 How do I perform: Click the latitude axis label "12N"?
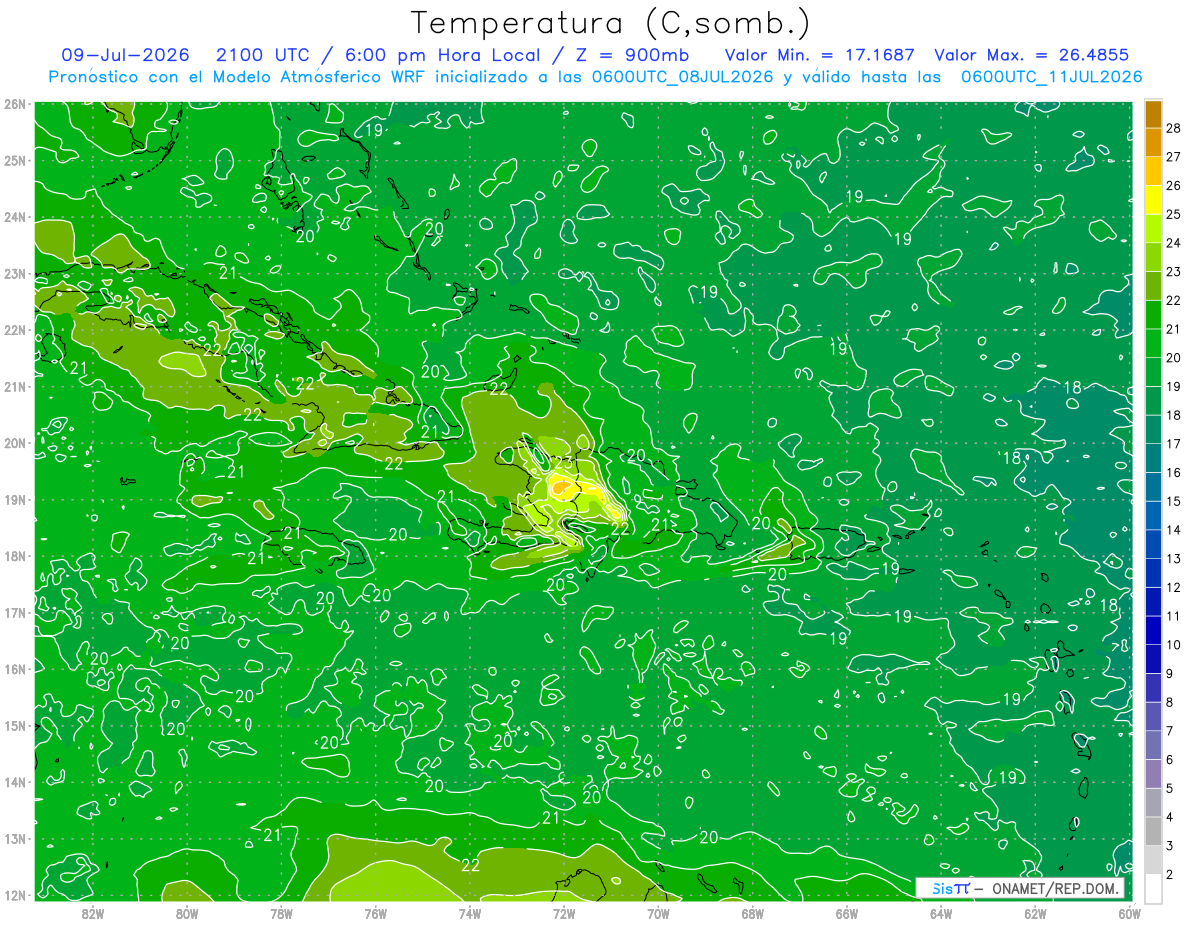(x=14, y=895)
